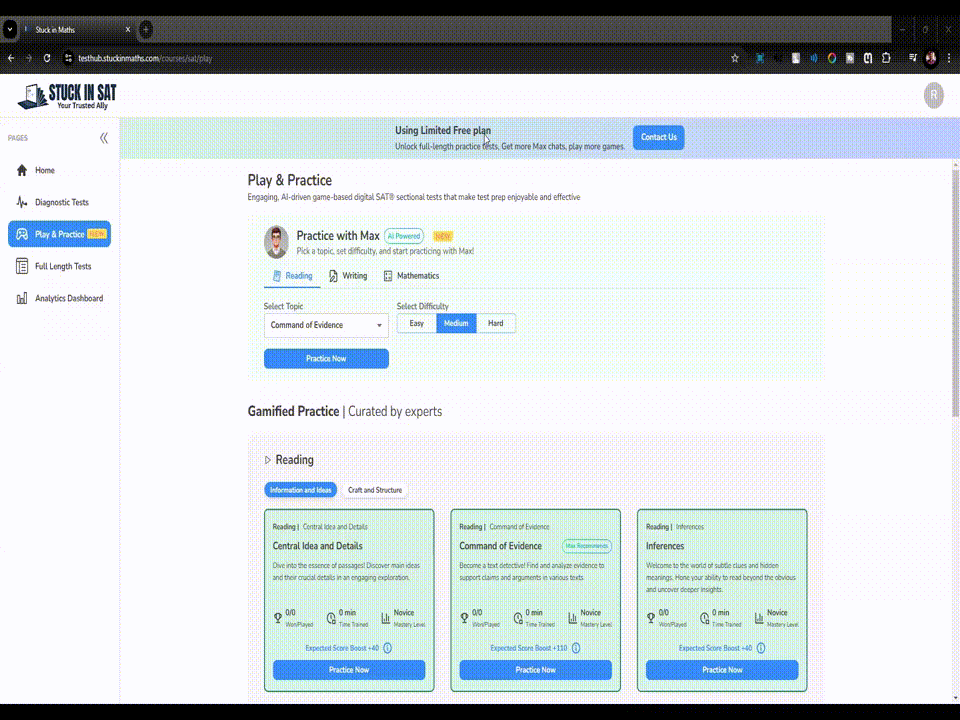
Task: Open the Select Topic dropdown
Action: 326,325
